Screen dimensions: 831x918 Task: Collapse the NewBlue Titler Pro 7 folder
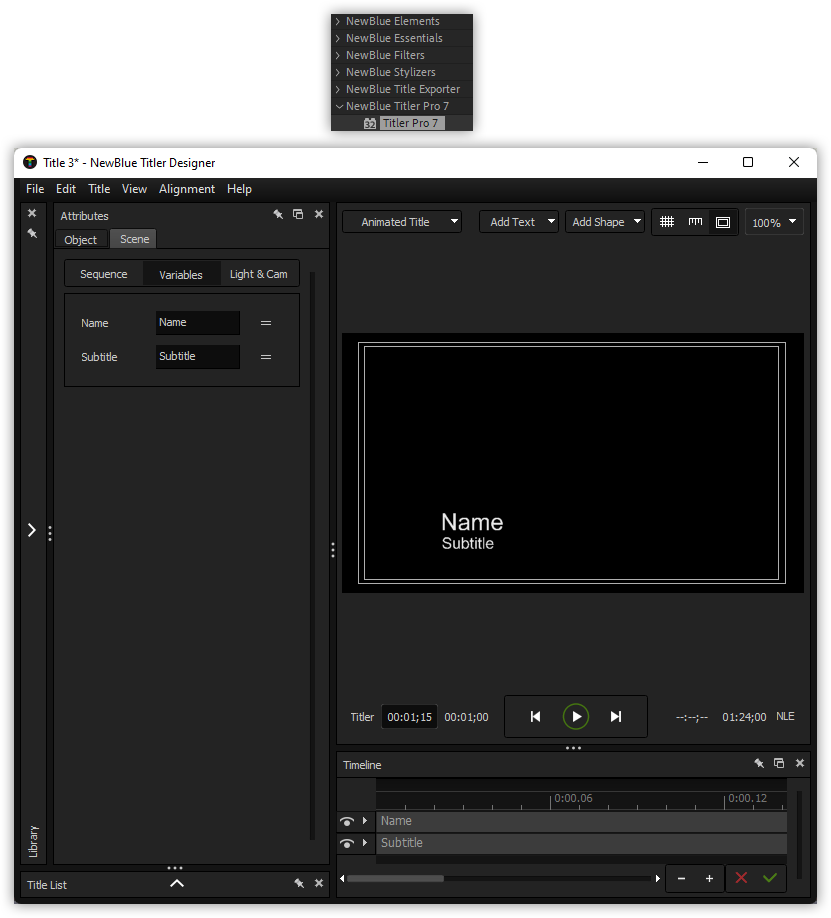pos(339,107)
